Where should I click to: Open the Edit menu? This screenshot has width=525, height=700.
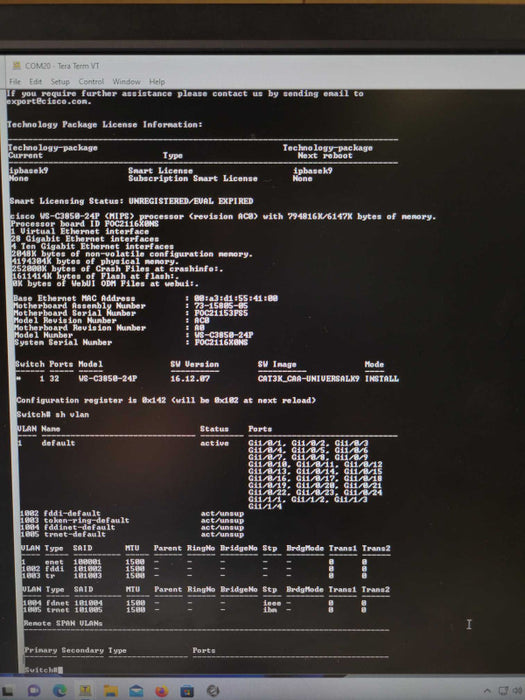coord(35,82)
